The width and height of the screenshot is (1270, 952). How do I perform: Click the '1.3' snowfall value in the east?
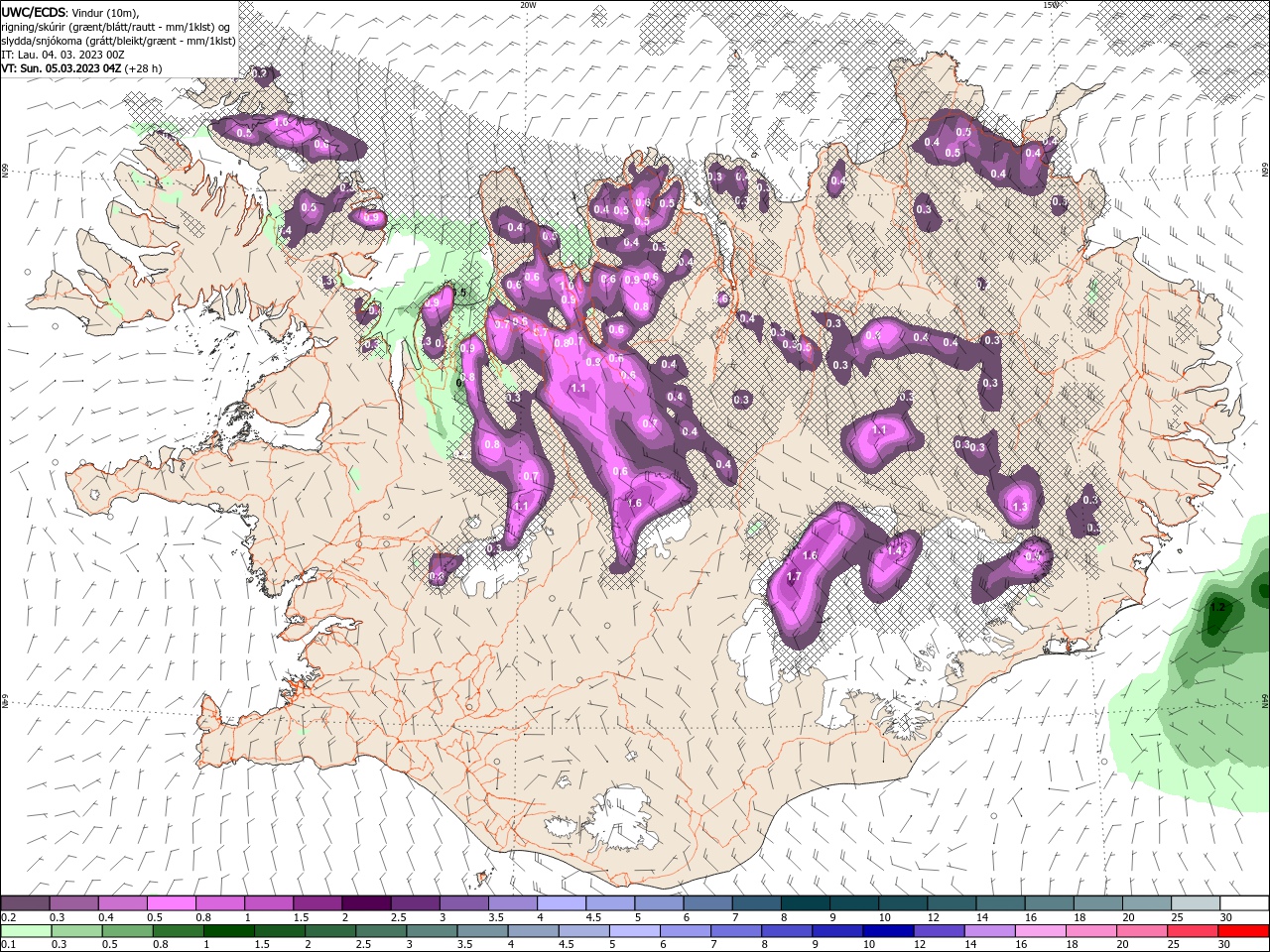[x=1019, y=507]
